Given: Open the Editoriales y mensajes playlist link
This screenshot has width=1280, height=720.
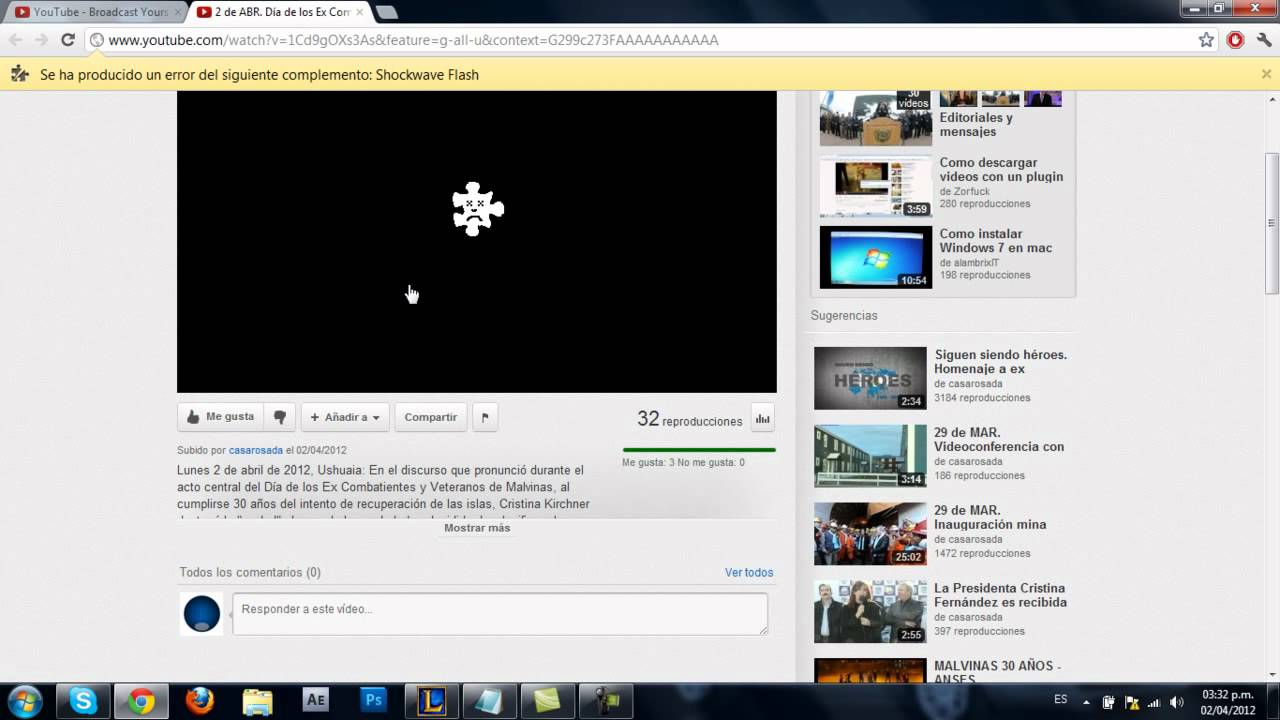Looking at the screenshot, I should point(976,125).
